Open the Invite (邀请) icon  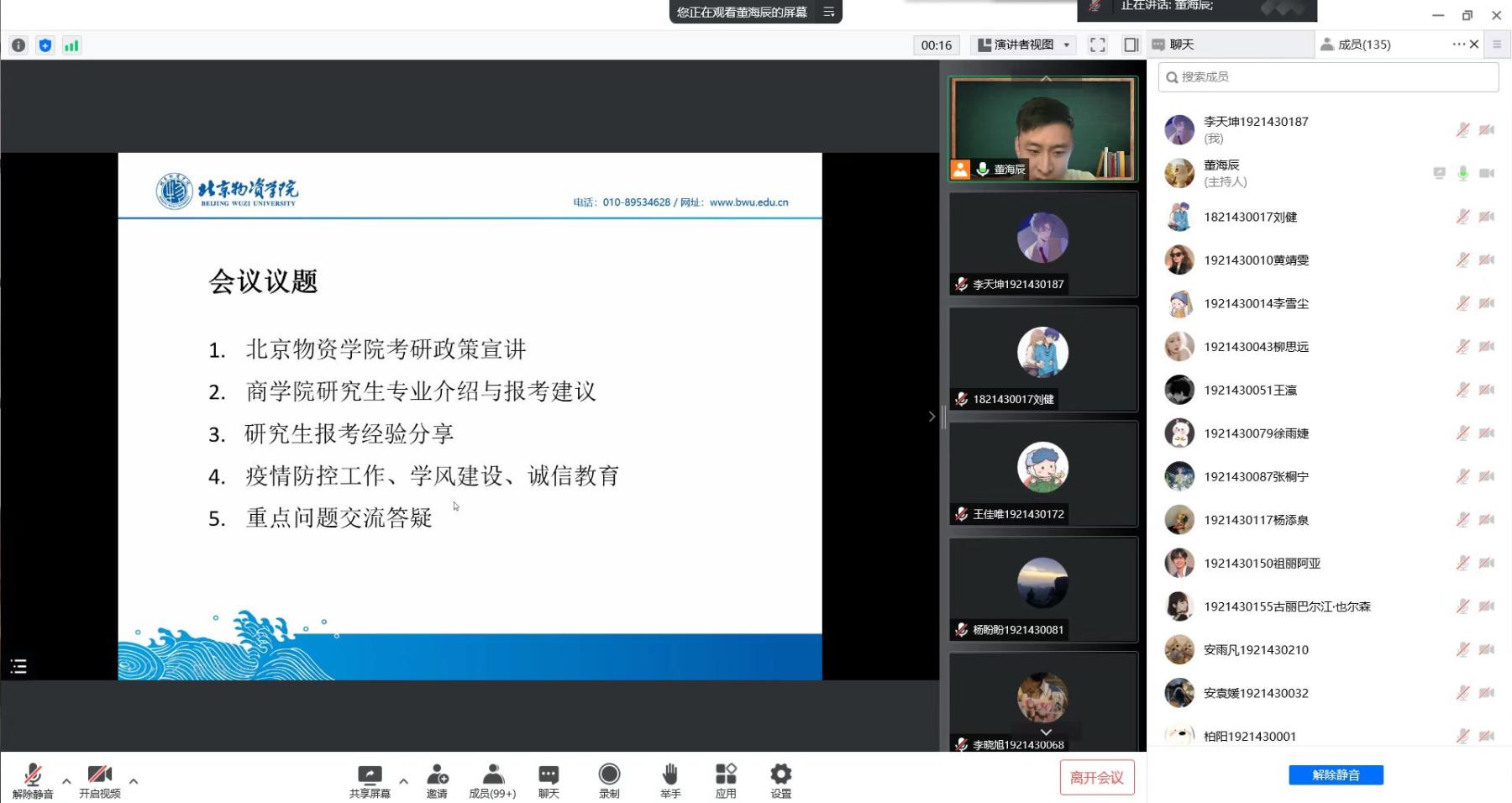[x=437, y=775]
